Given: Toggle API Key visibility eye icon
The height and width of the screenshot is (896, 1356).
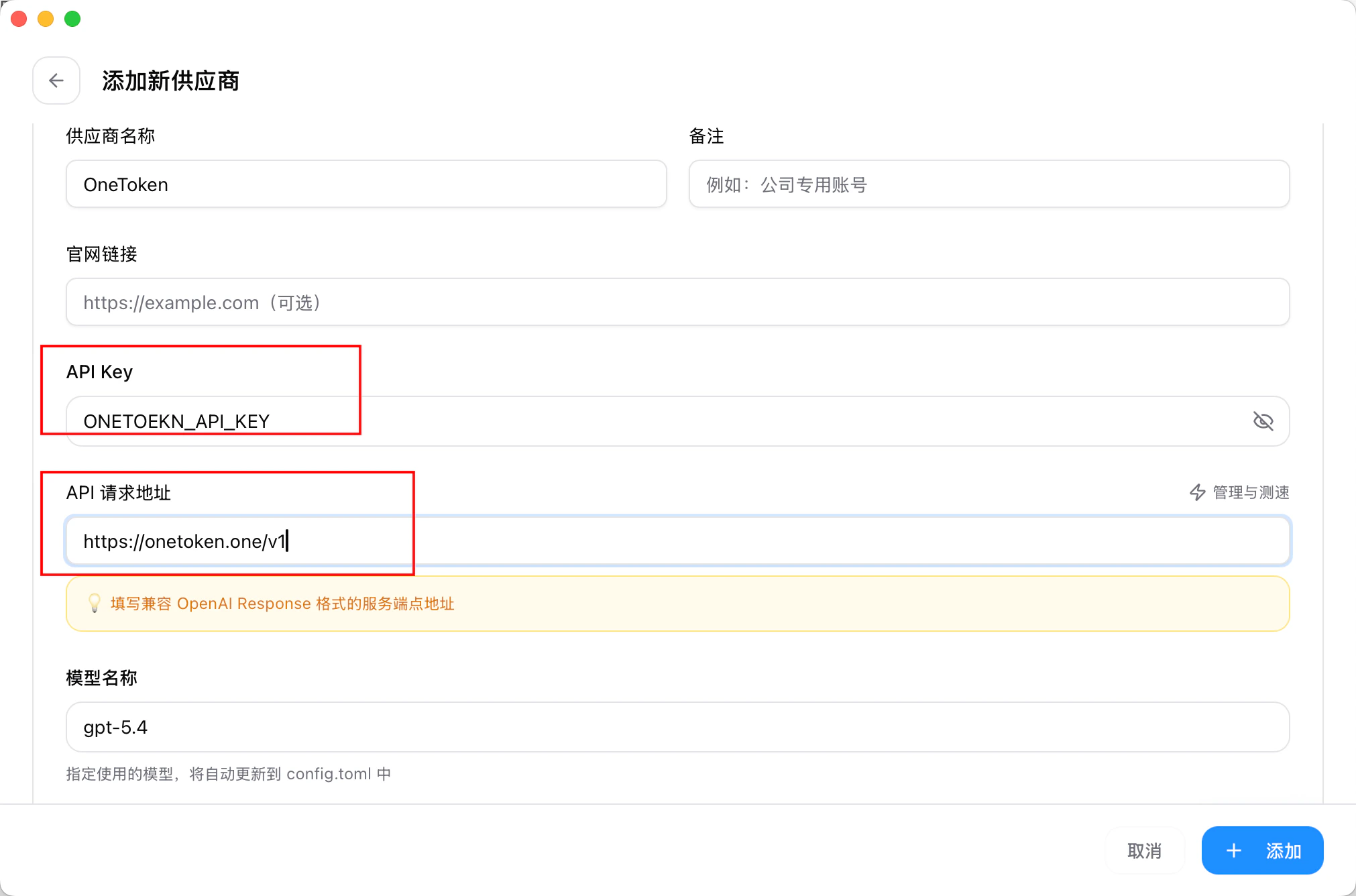Looking at the screenshot, I should (x=1263, y=421).
